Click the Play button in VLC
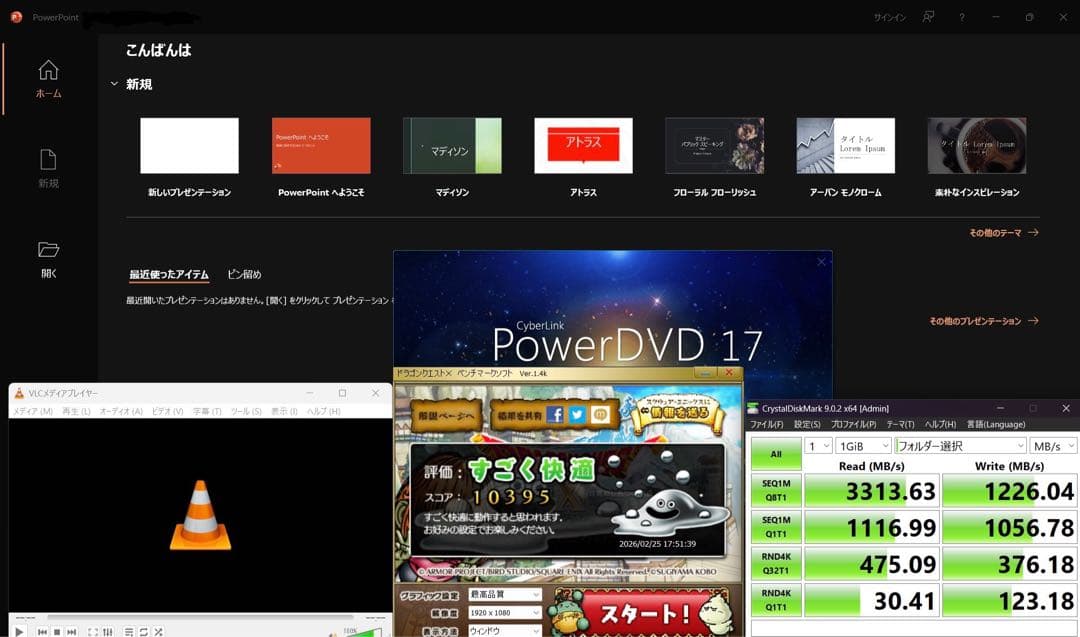This screenshot has width=1080, height=637. (19, 631)
